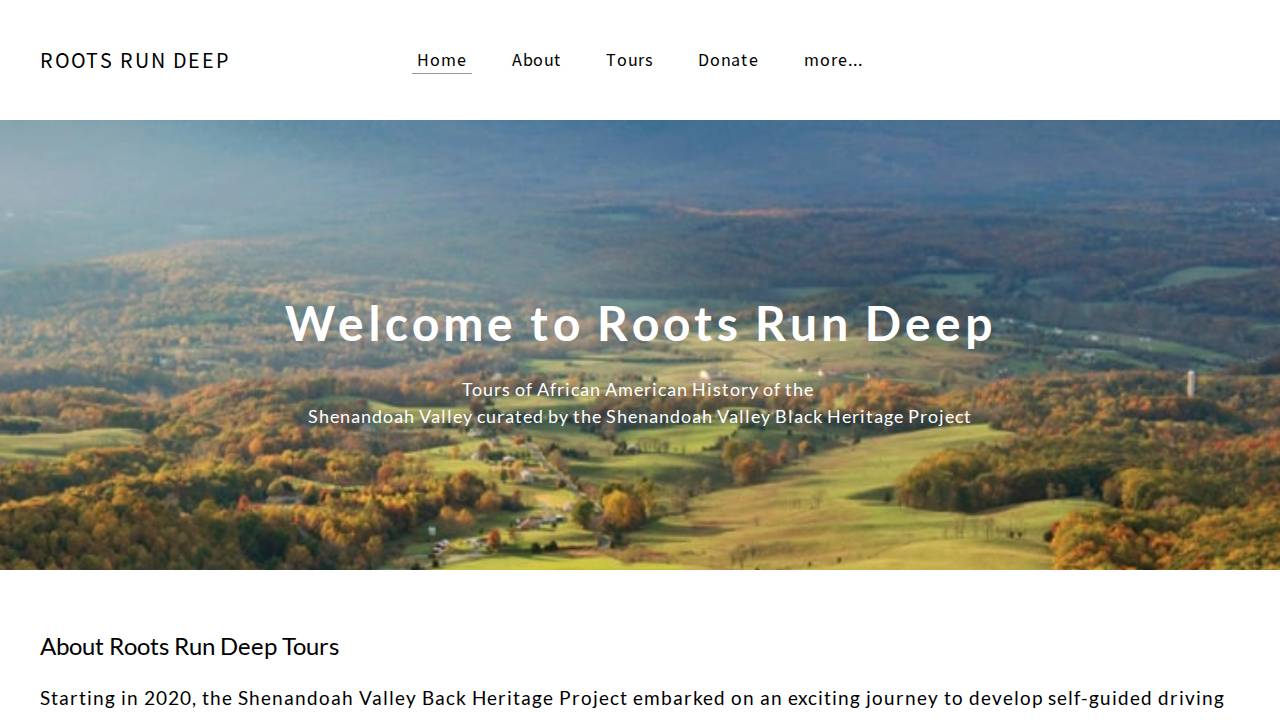
Task: Click the word 'Welcome' in the hero title
Action: [x=399, y=324]
